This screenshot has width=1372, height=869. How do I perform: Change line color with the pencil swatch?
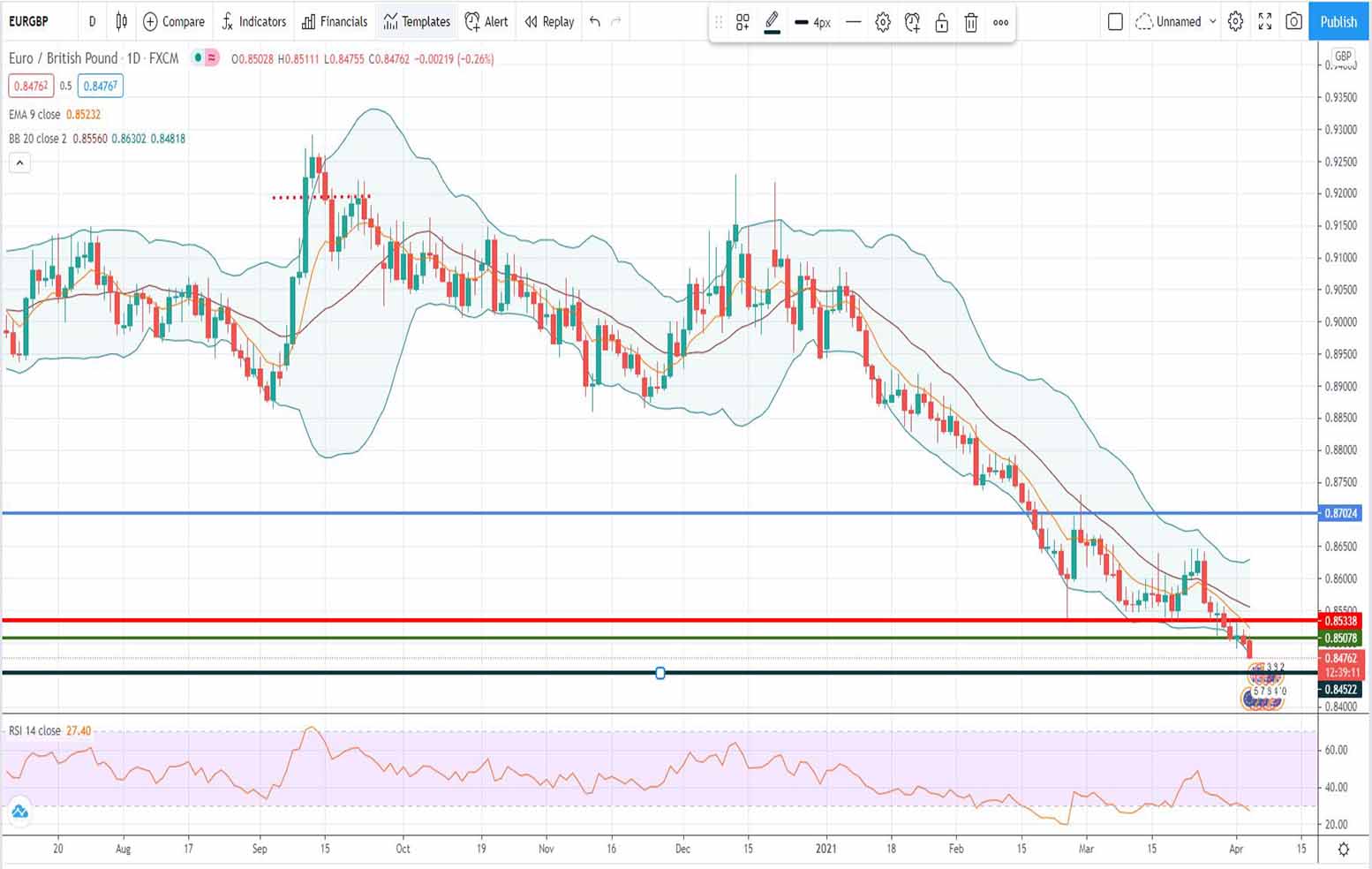pyautogui.click(x=772, y=23)
